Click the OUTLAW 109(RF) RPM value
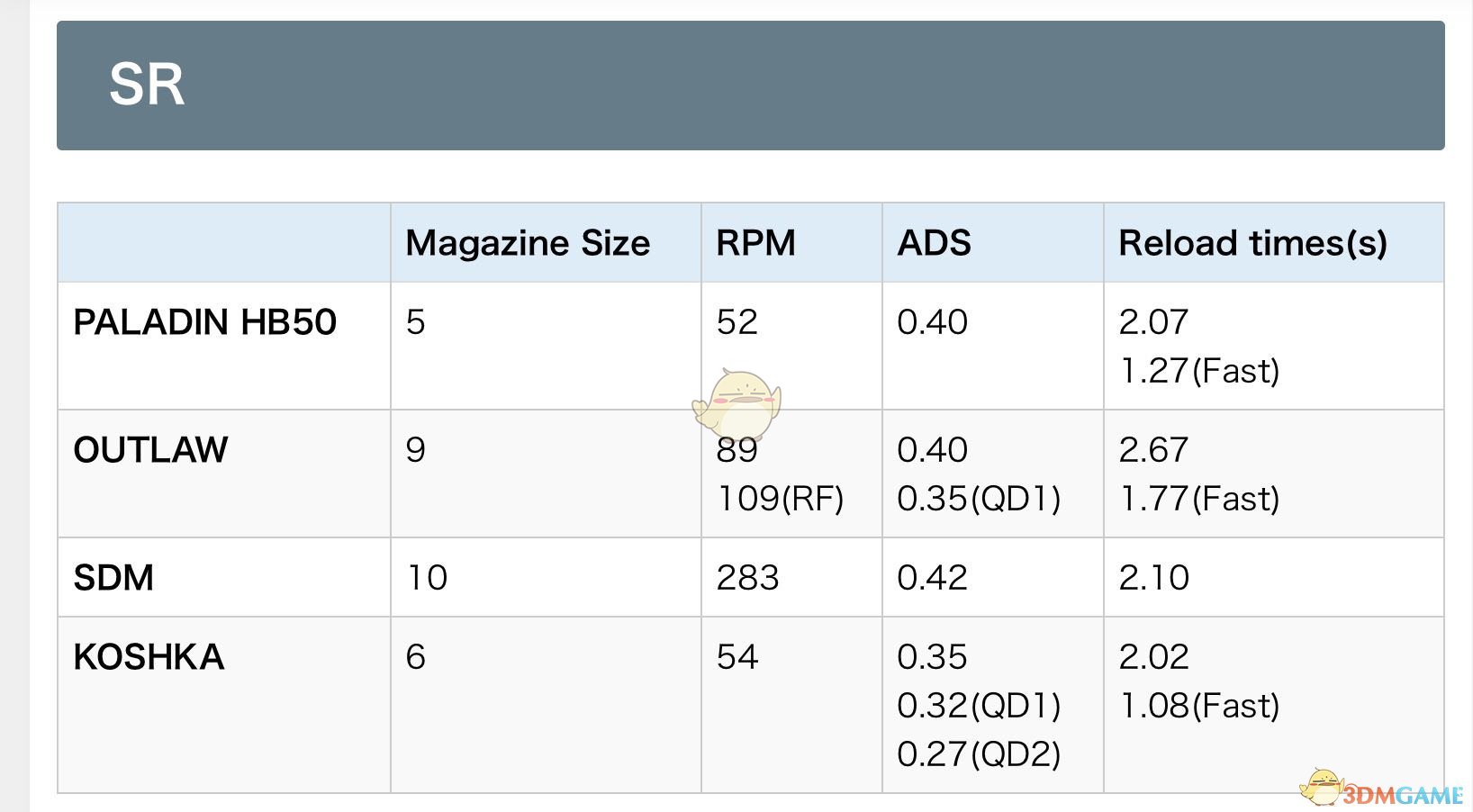This screenshot has height=812, width=1473. (780, 499)
